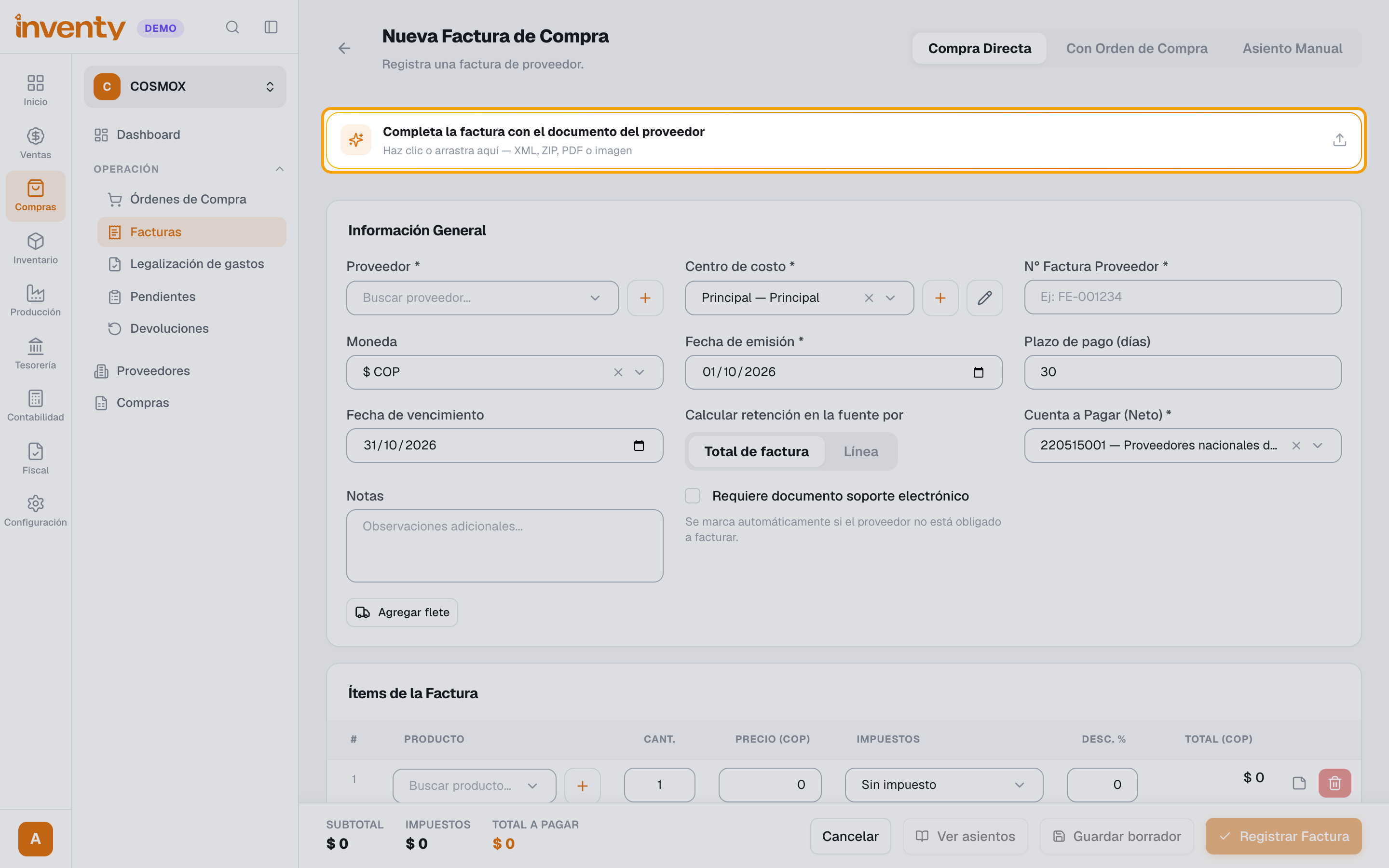Open Sin impuesto tax dropdown
The image size is (1389, 868).
(943, 785)
